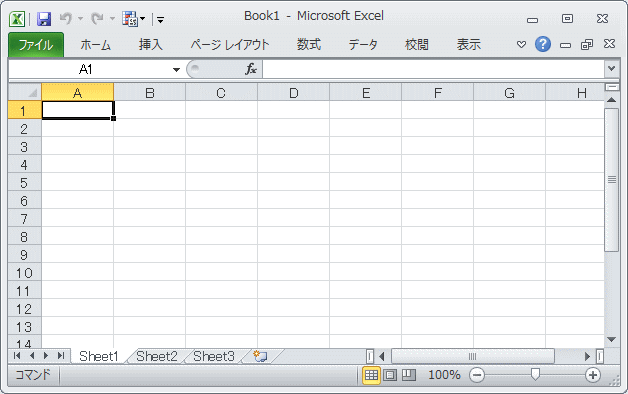Screen dimensions: 628x394
Task: Open the redo history dropdown arrow
Action: coord(112,19)
